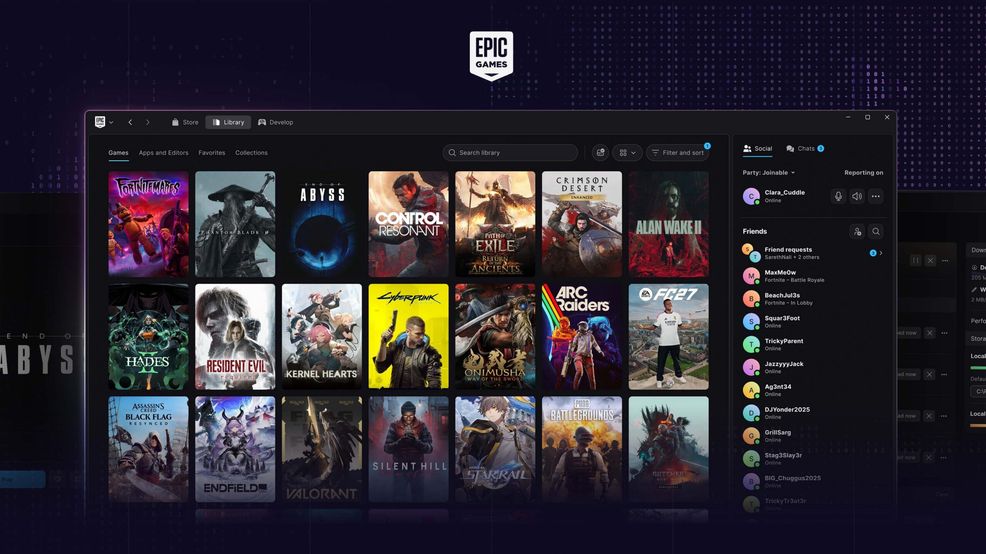
Task: Select the Kernel Hearts cover
Action: coord(322,336)
